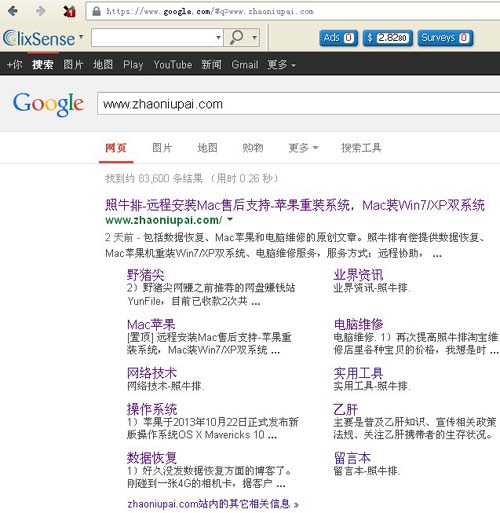
Task: Click the ClixSense Ads 0 button
Action: 339,38
